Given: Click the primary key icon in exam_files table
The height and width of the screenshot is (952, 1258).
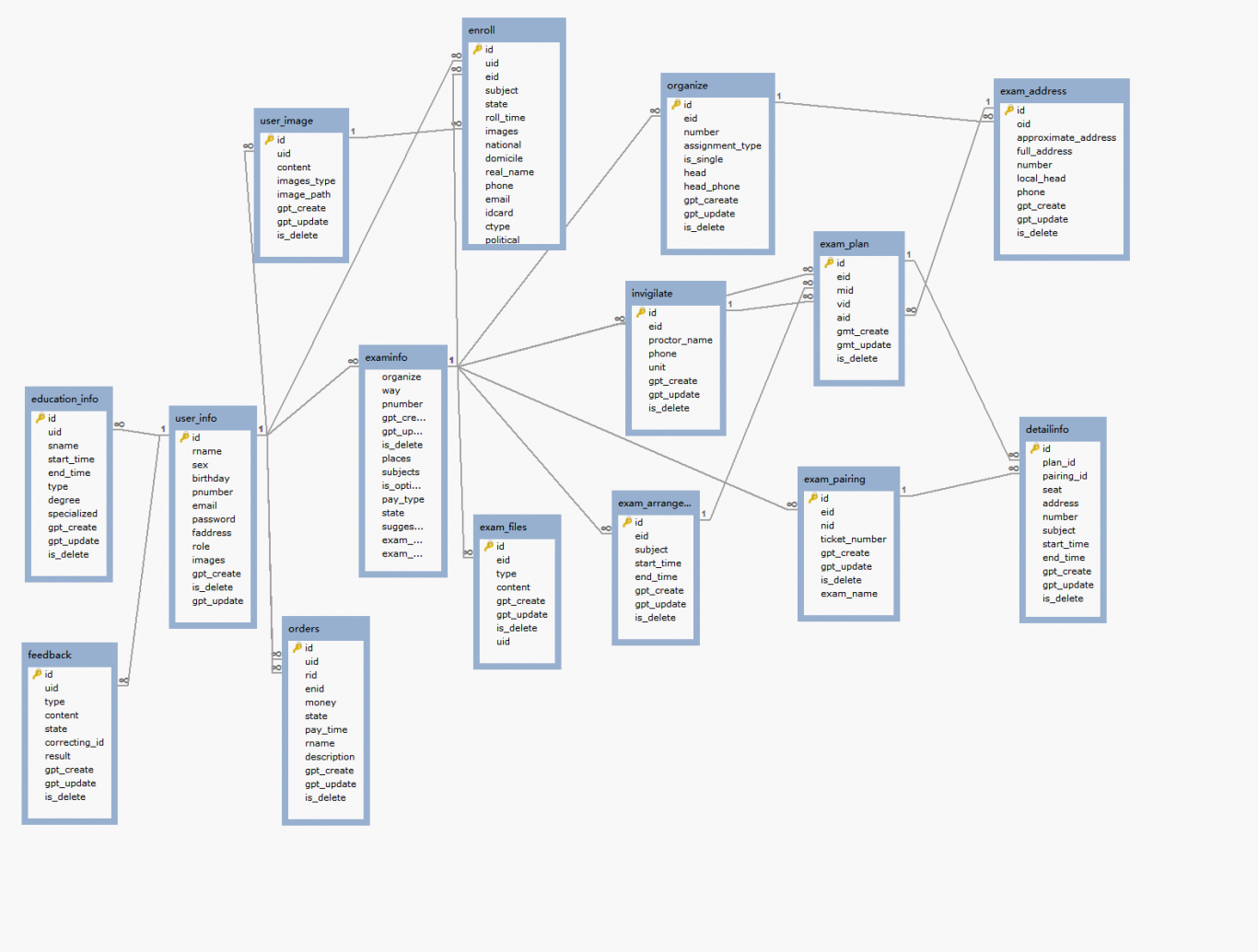Looking at the screenshot, I should click(489, 546).
